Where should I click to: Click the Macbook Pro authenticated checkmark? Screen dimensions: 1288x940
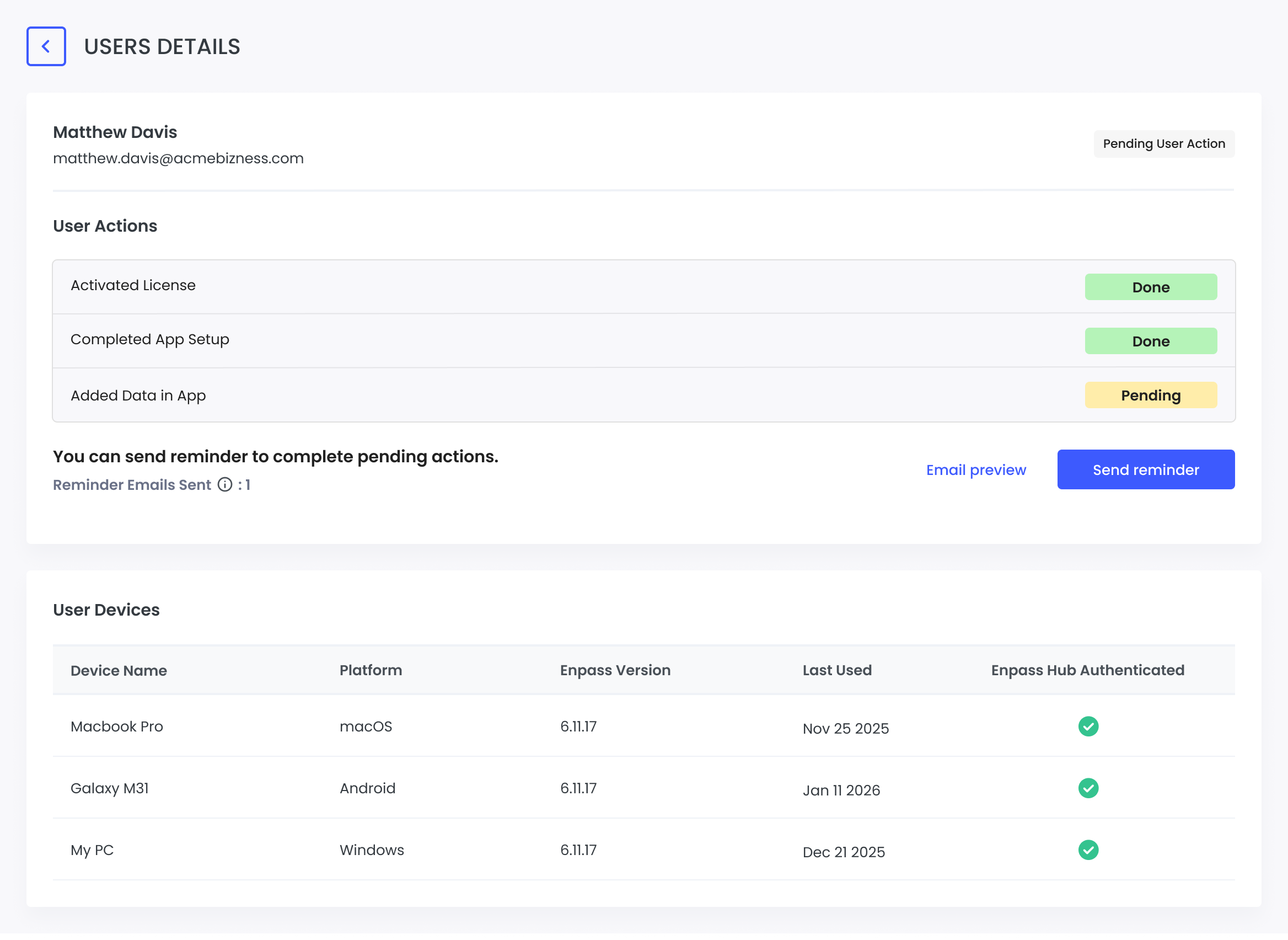pyautogui.click(x=1088, y=726)
